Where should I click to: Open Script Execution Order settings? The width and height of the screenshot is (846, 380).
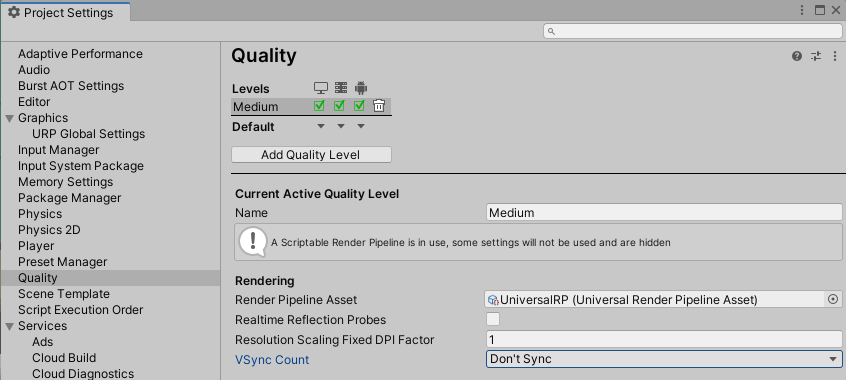[x=80, y=310]
